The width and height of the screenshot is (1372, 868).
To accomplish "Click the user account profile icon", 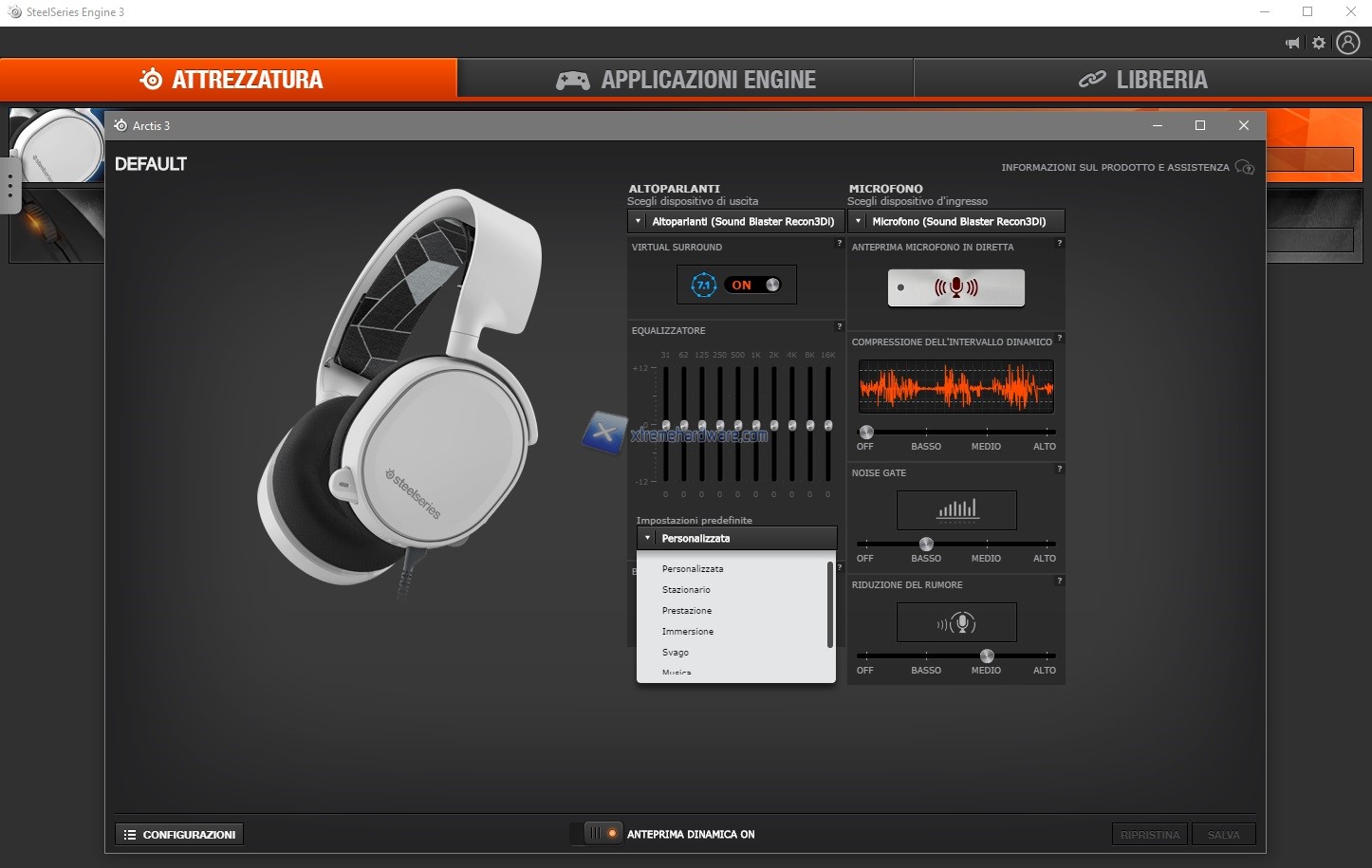I will tap(1347, 43).
